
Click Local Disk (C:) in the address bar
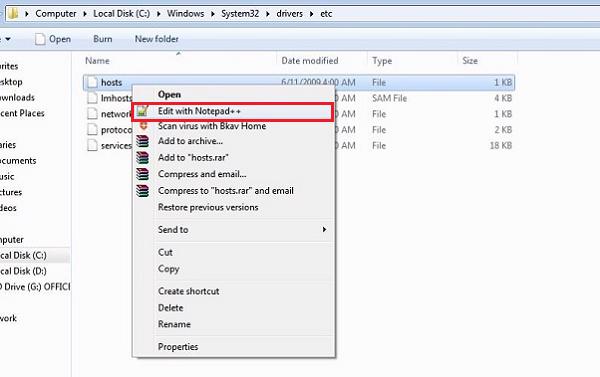tap(122, 13)
